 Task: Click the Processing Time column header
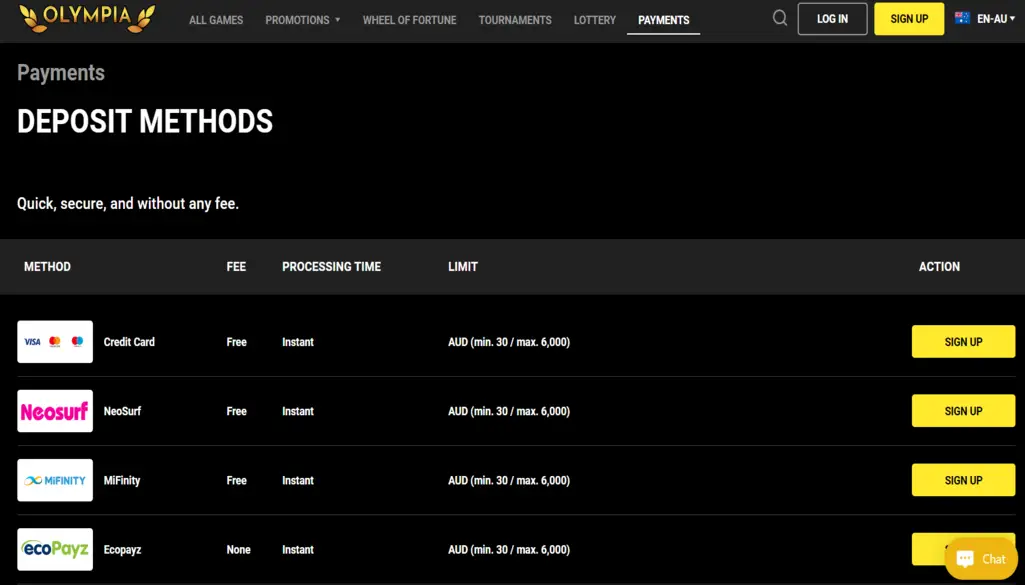coord(331,267)
